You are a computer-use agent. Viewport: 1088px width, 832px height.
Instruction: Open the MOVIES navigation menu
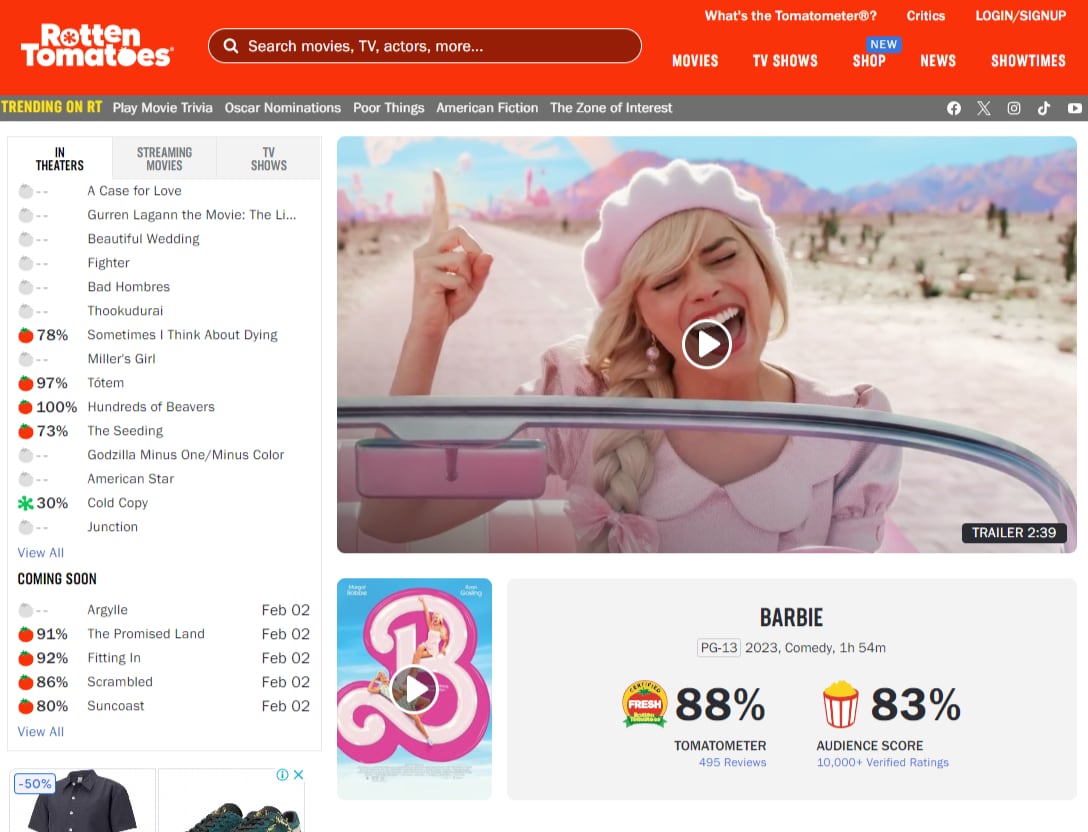[695, 61]
